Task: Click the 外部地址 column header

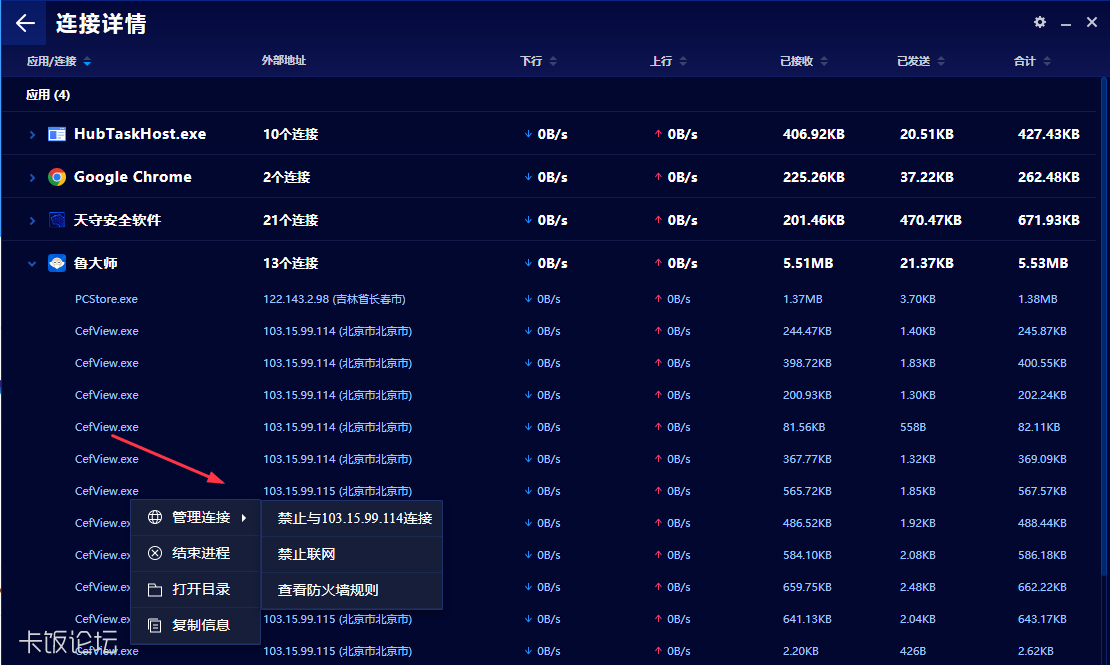Action: pos(284,61)
